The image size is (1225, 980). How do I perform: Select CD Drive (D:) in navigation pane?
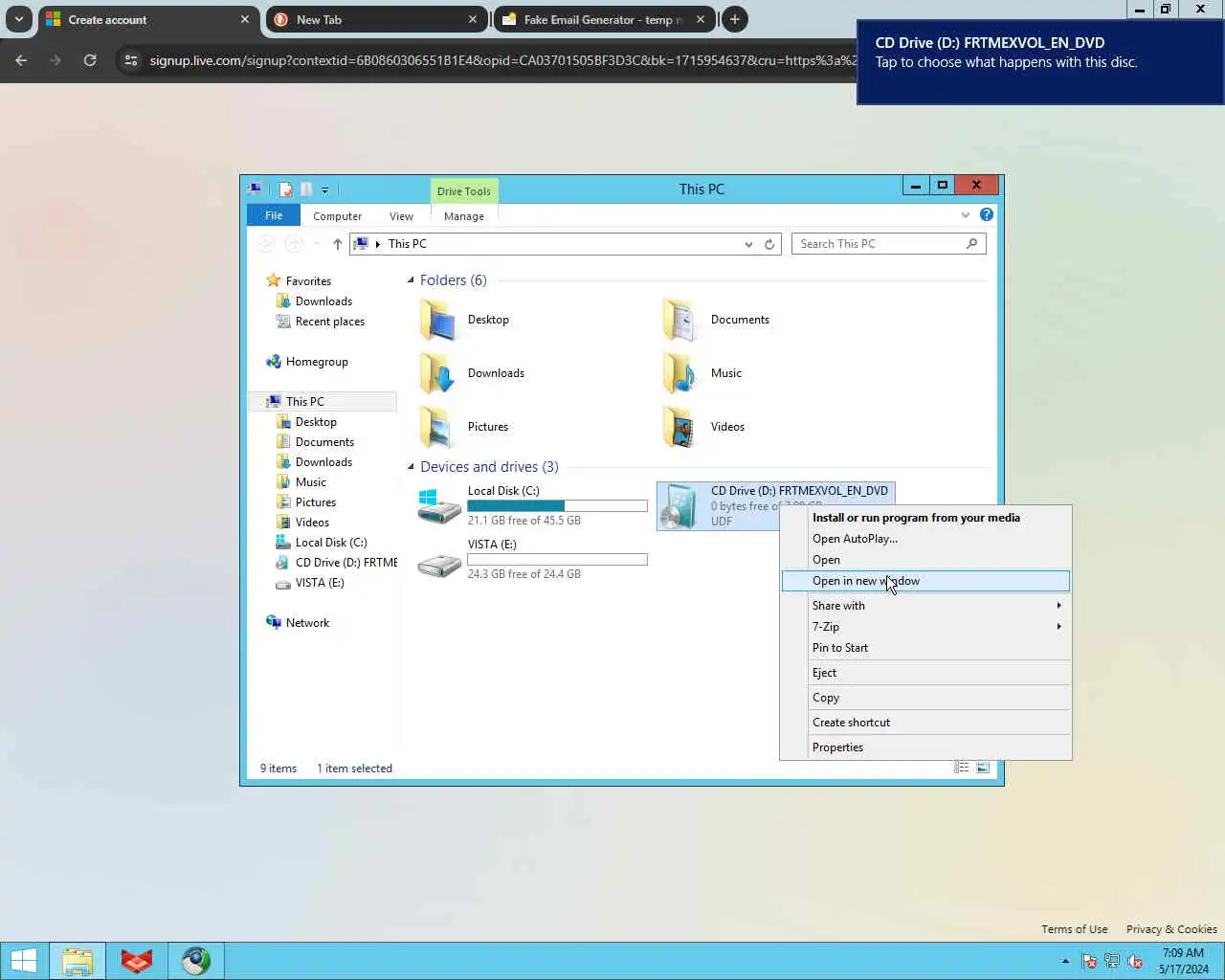click(x=336, y=563)
